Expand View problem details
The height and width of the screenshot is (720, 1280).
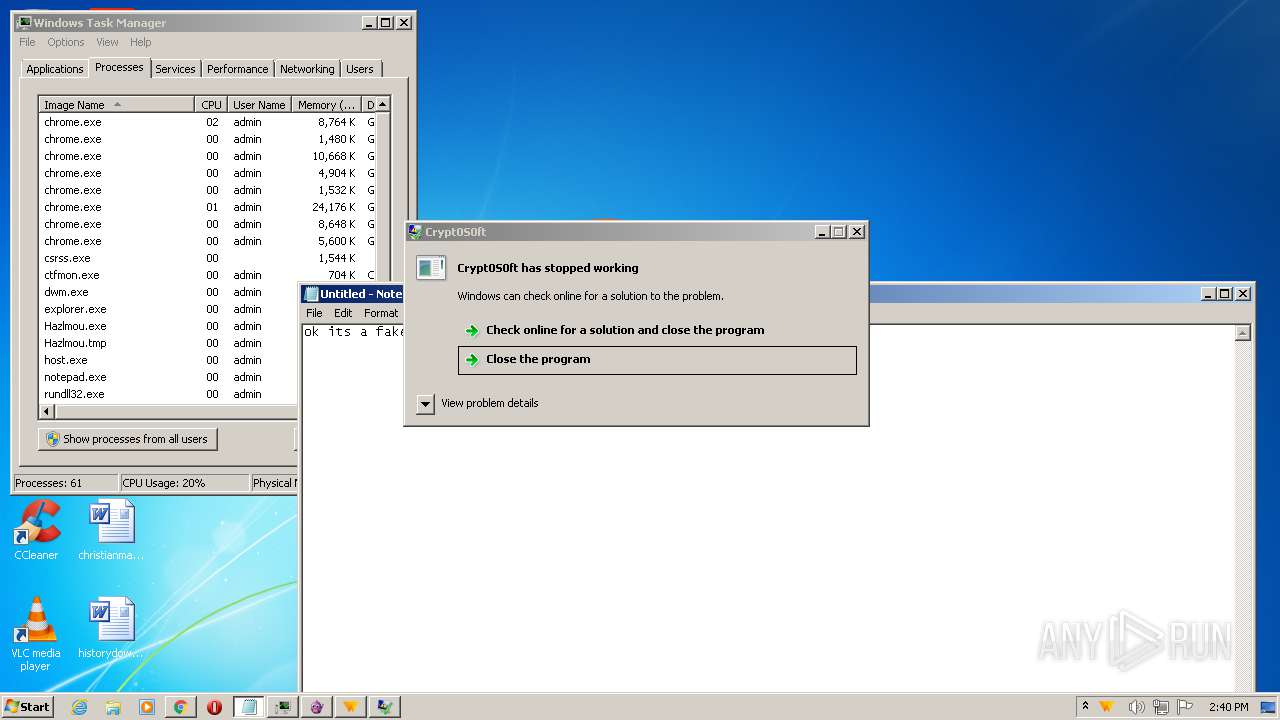click(x=425, y=403)
